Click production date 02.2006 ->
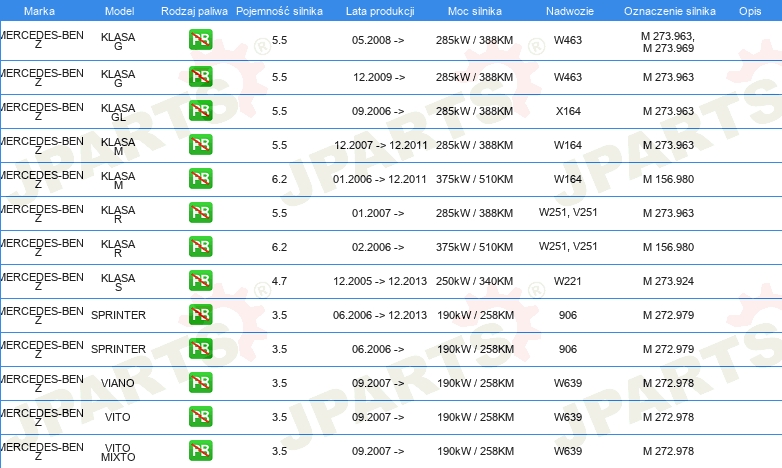 tap(378, 247)
